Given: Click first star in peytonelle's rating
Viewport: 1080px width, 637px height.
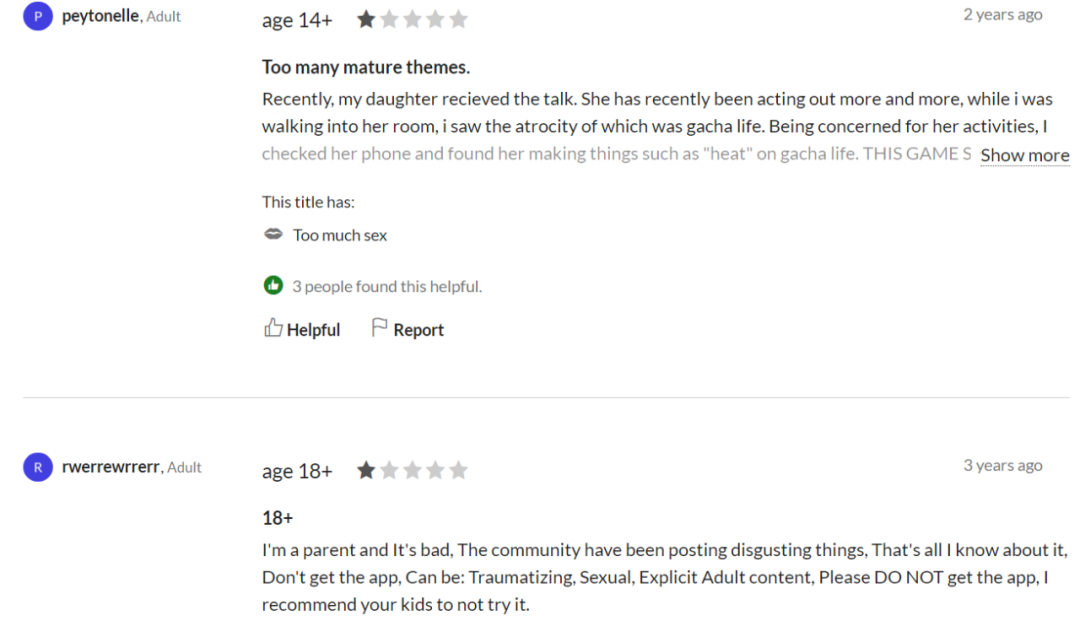Looking at the screenshot, I should coord(366,19).
